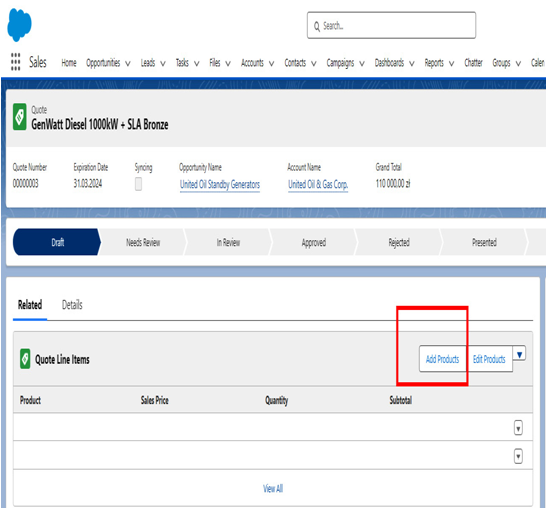The width and height of the screenshot is (546, 510).
Task: Expand the Accounts nav dropdown arrow
Action: click(272, 64)
